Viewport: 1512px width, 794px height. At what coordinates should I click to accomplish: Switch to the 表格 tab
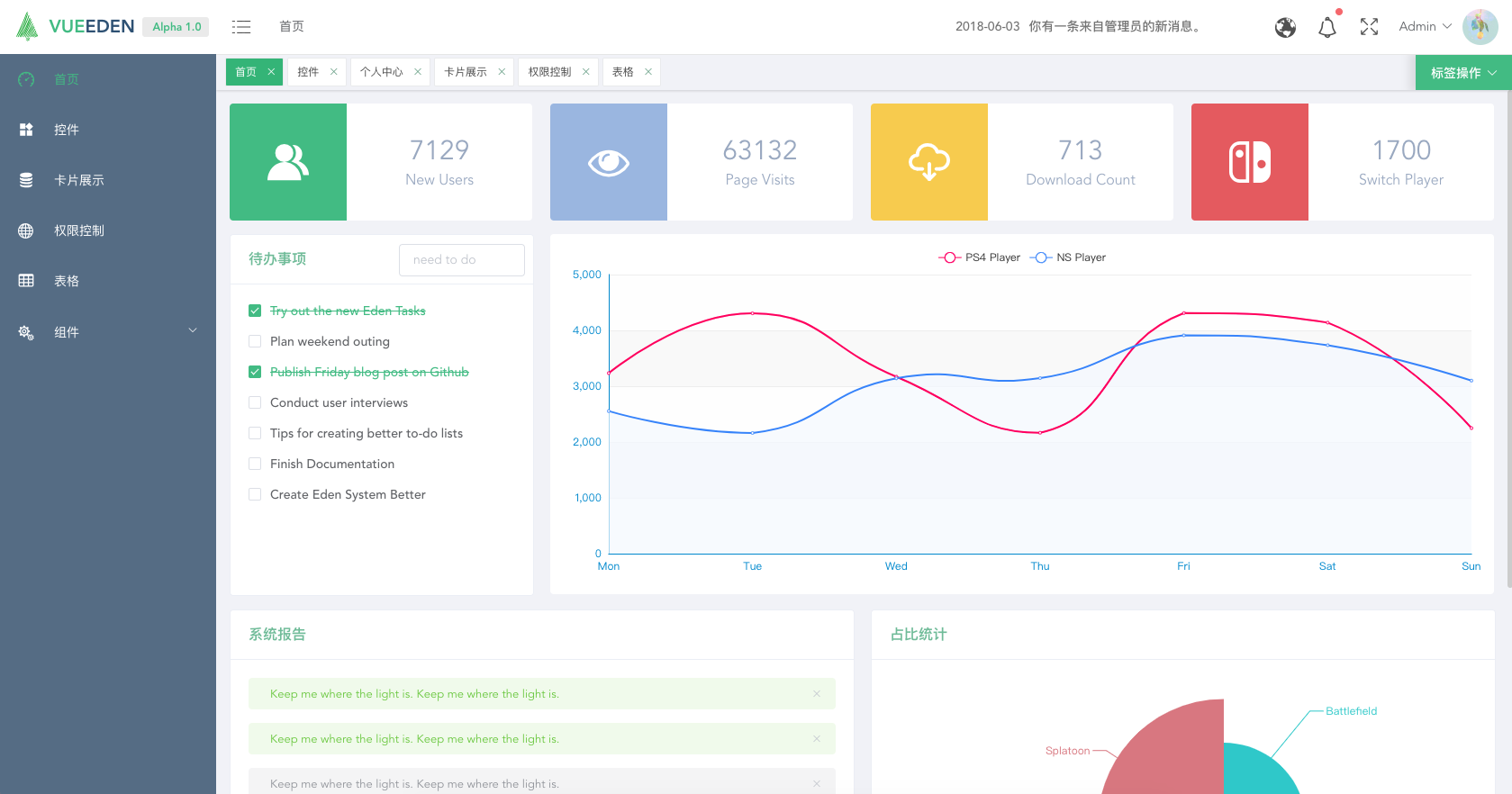pos(623,72)
